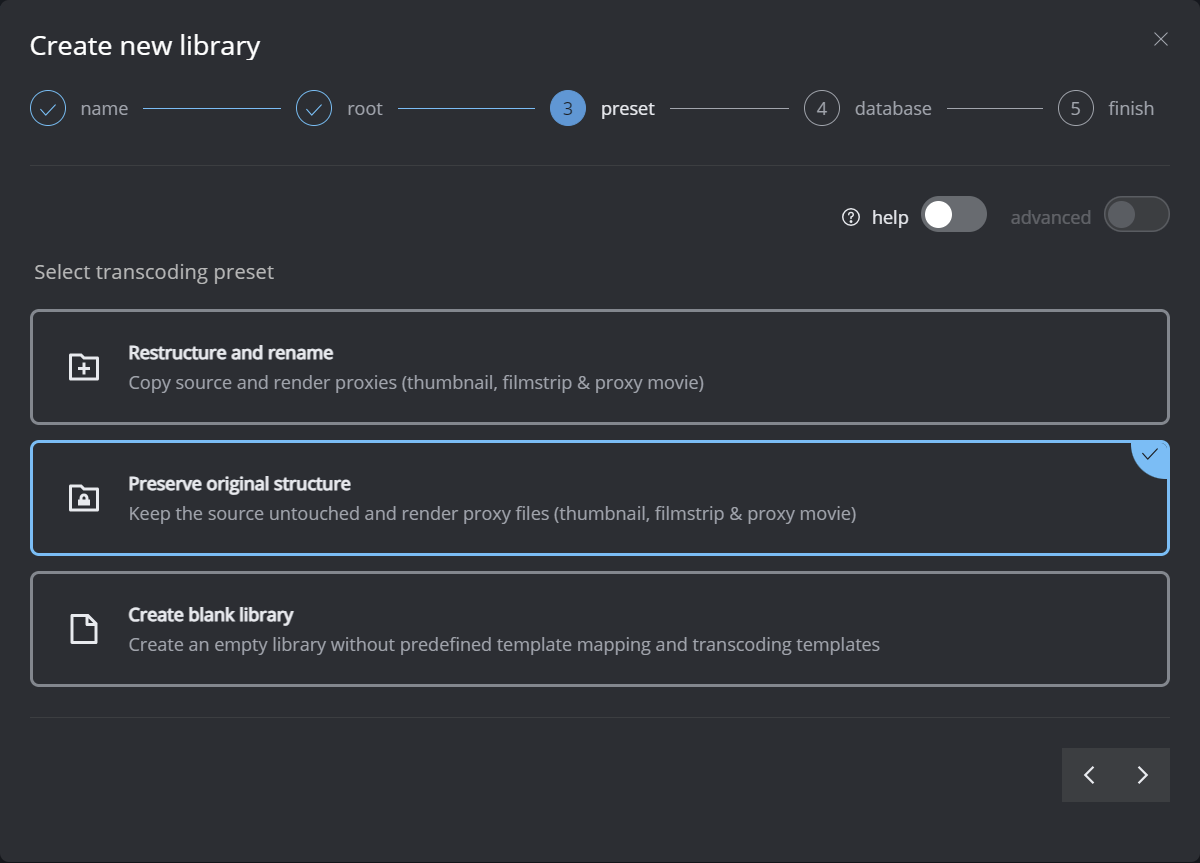Click the completed root step checkmark circle
The image size is (1200, 863).
(314, 108)
